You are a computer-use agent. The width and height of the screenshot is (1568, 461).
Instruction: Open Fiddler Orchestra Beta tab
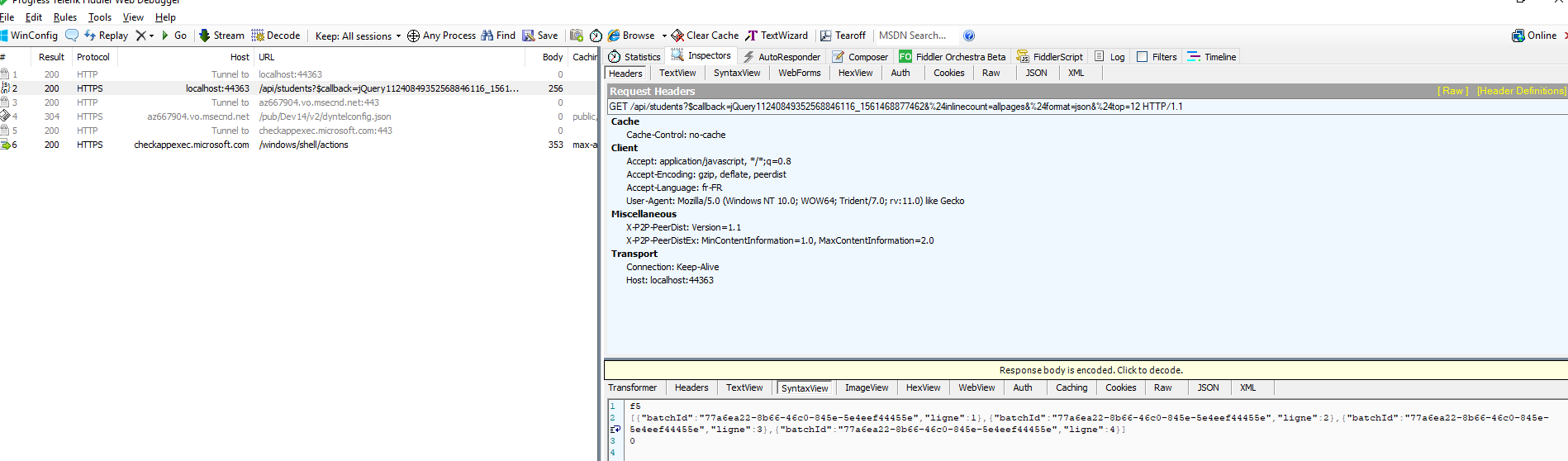[x=953, y=57]
